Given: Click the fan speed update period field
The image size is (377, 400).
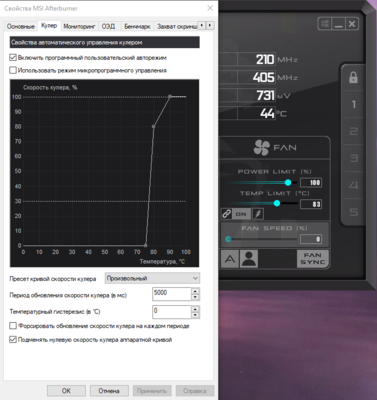Looking at the screenshot, I should tap(172, 294).
